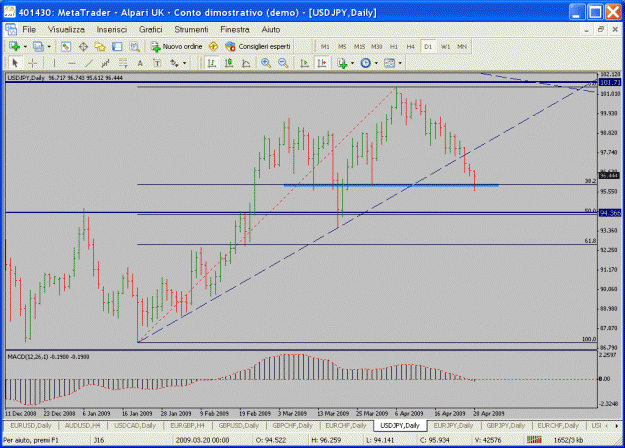Open the Finestra menu
This screenshot has width=625, height=448.
(x=235, y=29)
